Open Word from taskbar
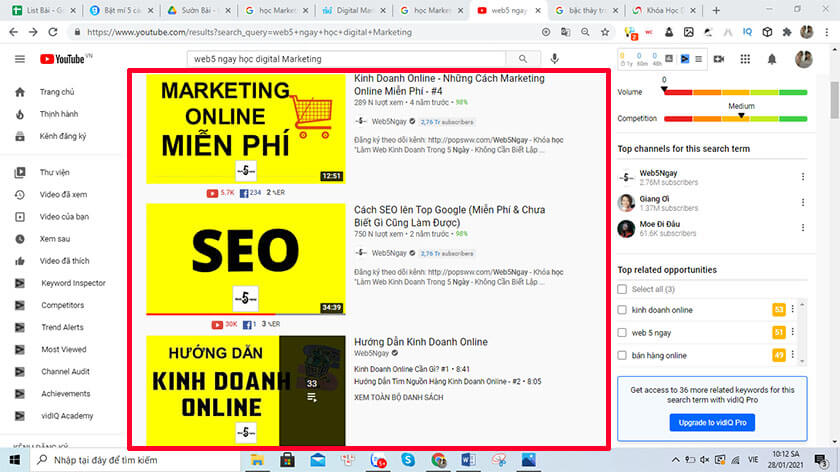 (x=468, y=460)
